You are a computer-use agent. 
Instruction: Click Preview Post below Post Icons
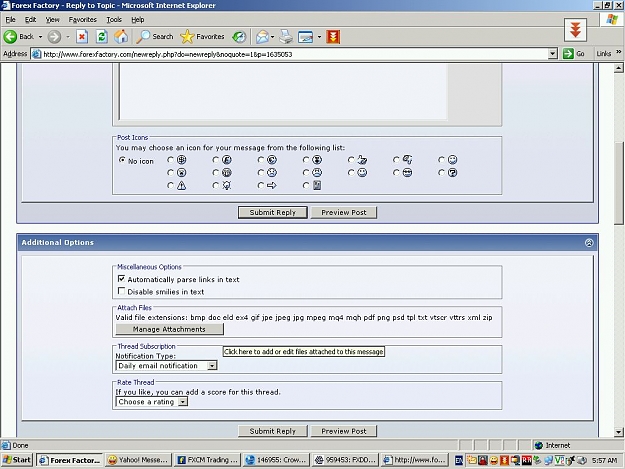click(x=344, y=212)
